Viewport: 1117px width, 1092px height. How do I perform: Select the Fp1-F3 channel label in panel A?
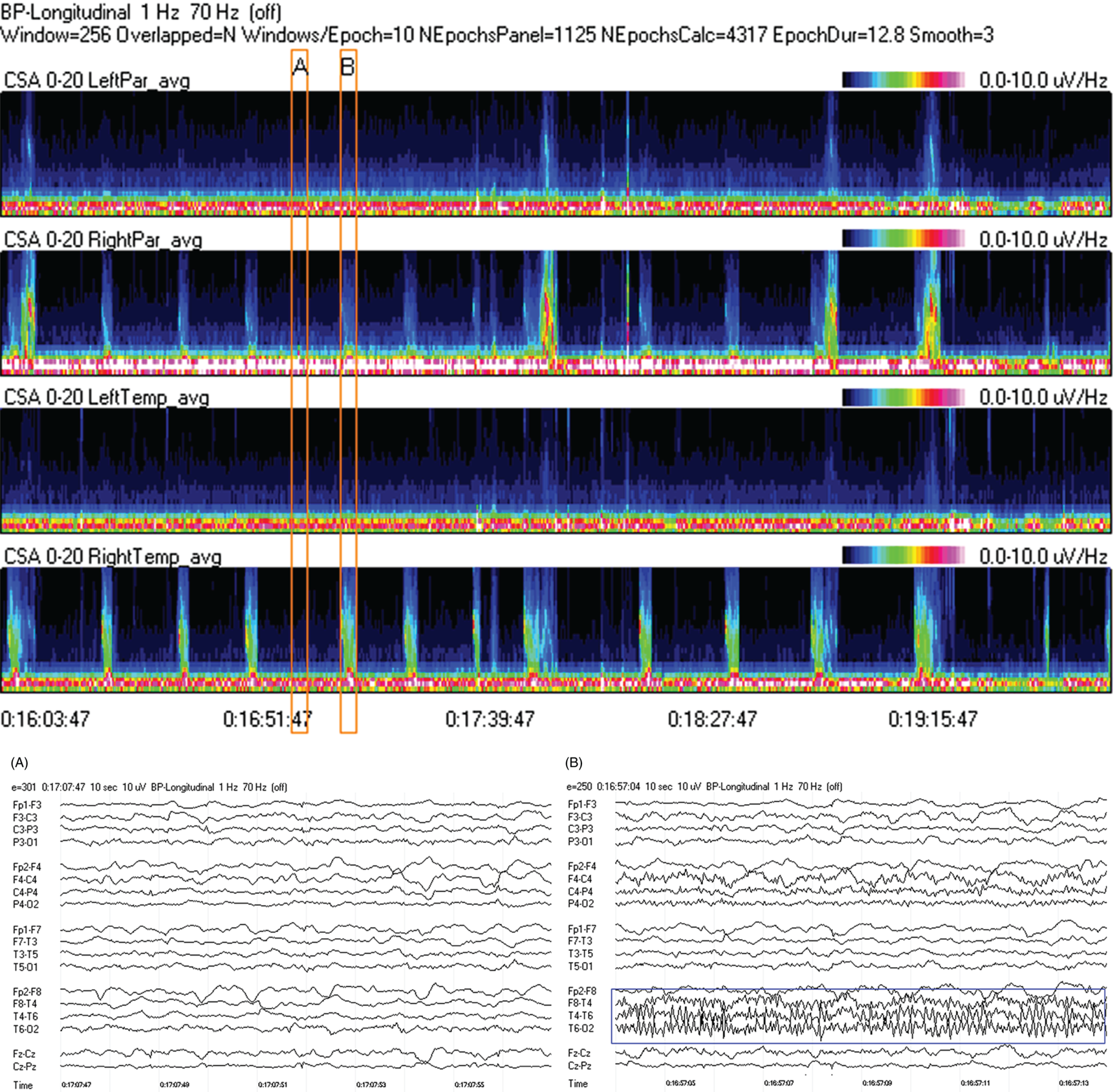(x=27, y=805)
